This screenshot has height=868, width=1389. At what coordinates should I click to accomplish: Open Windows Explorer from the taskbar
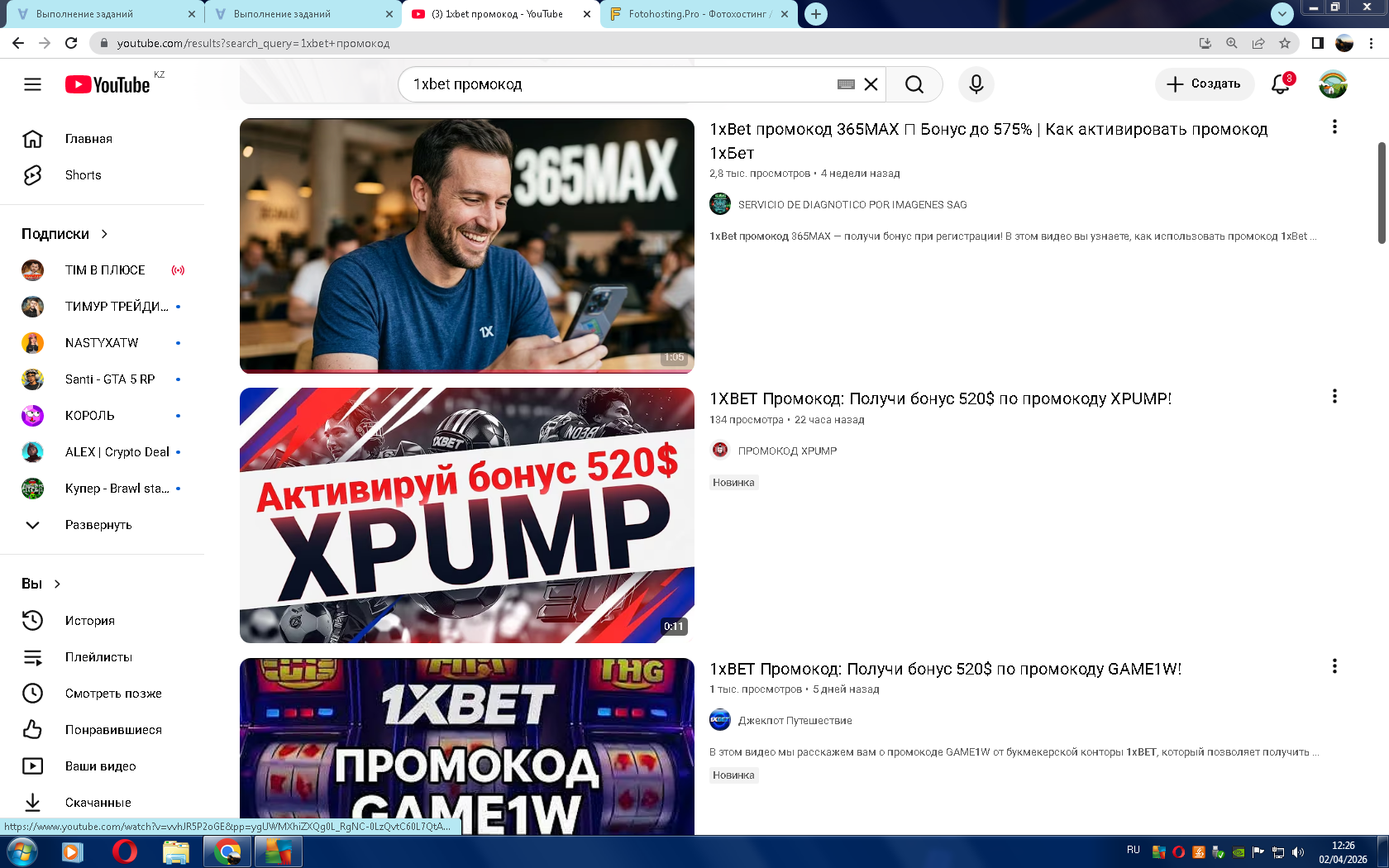pos(175,851)
